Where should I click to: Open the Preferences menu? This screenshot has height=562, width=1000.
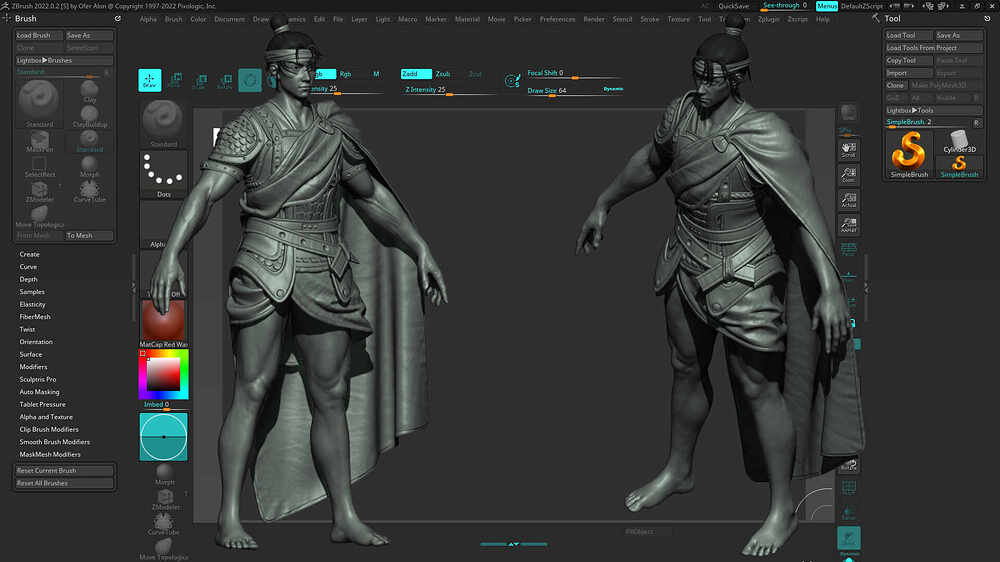pyautogui.click(x=557, y=19)
